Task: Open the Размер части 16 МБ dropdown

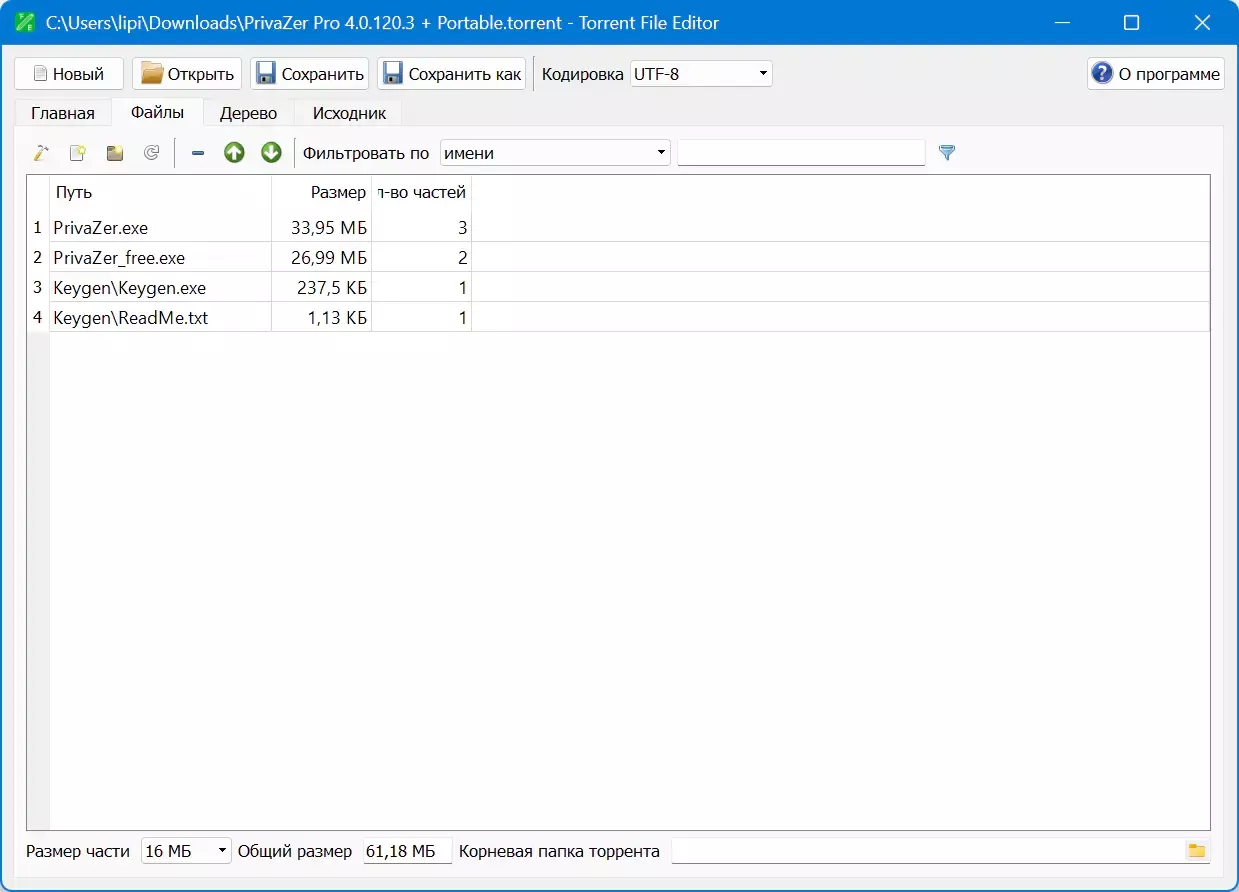Action: [x=186, y=851]
